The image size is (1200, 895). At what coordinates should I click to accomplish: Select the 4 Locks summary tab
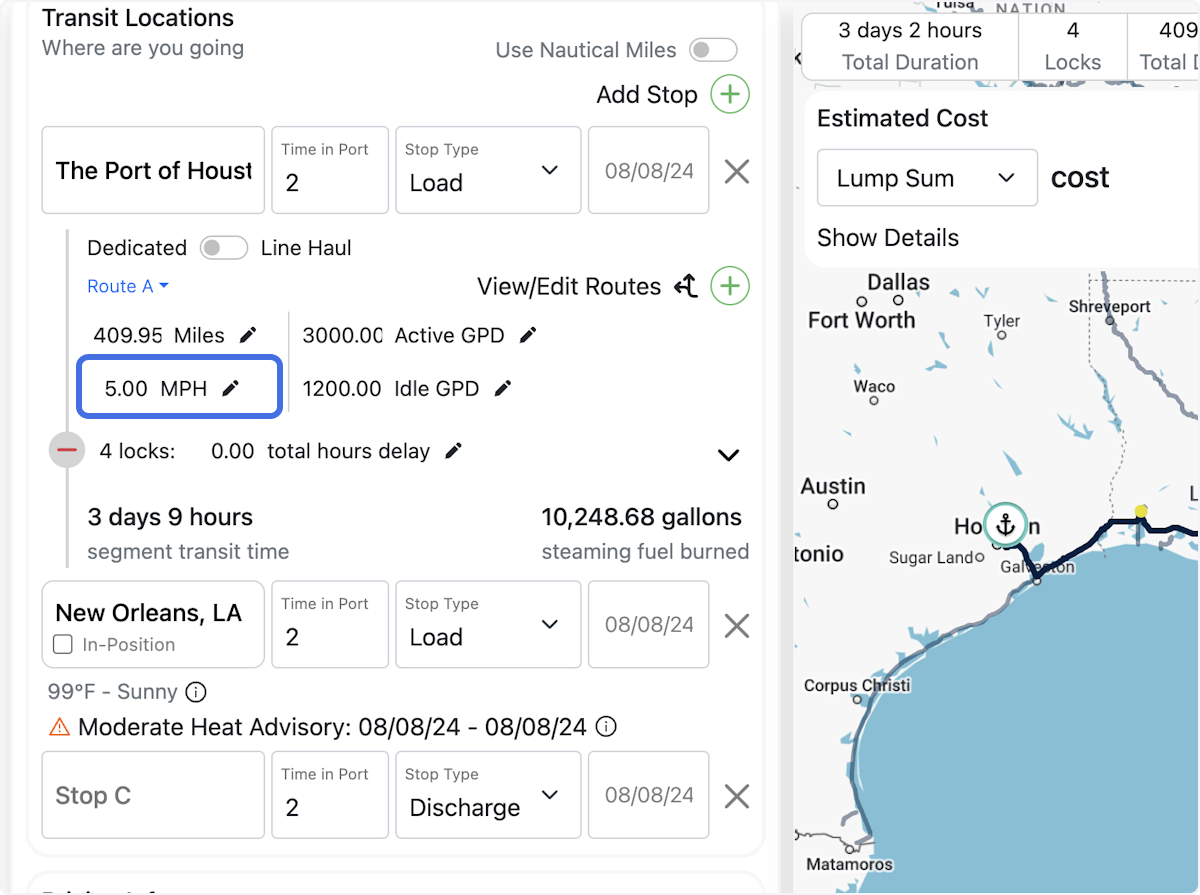pyautogui.click(x=1072, y=45)
